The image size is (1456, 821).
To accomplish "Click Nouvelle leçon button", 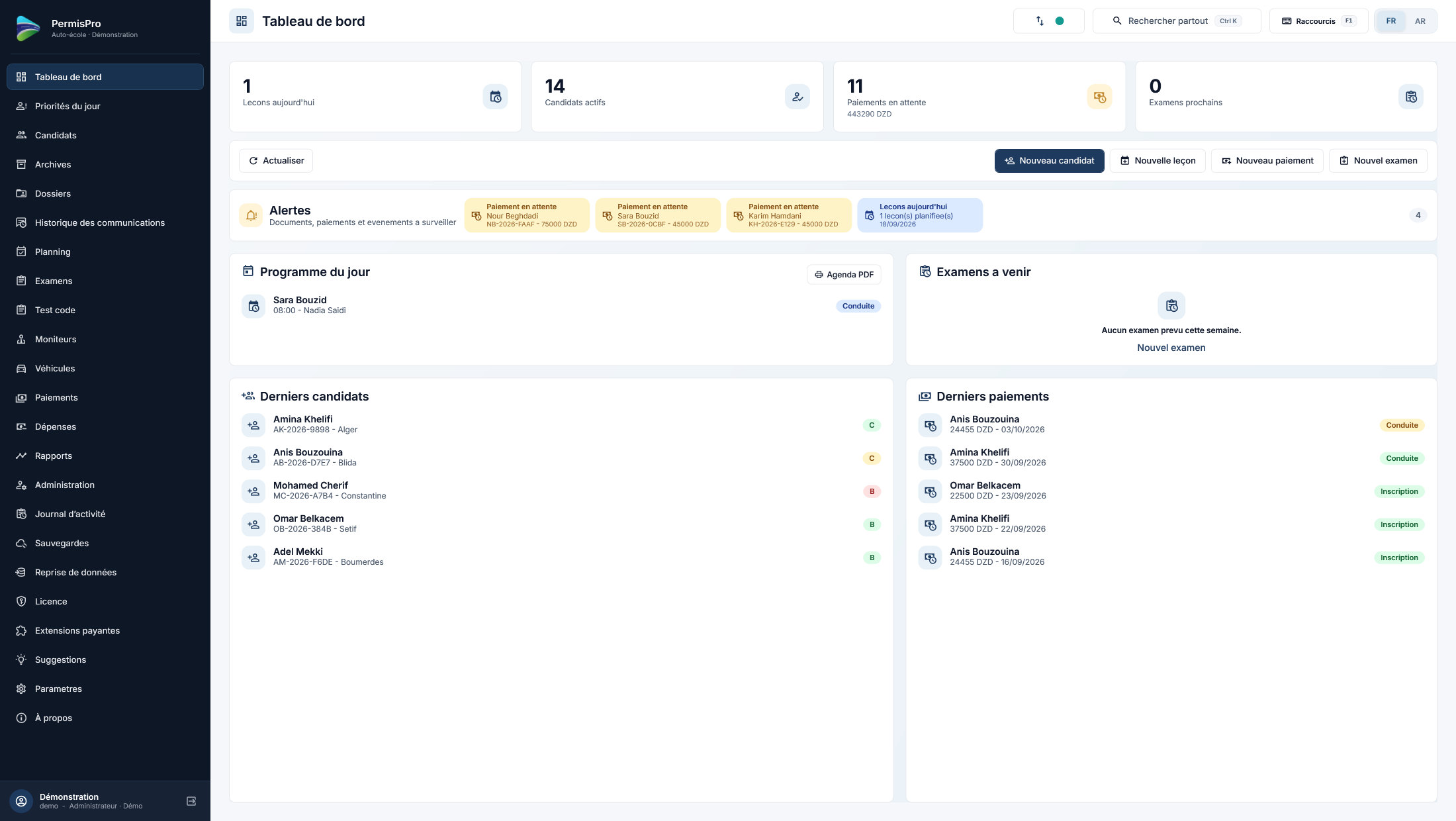I will (1158, 161).
